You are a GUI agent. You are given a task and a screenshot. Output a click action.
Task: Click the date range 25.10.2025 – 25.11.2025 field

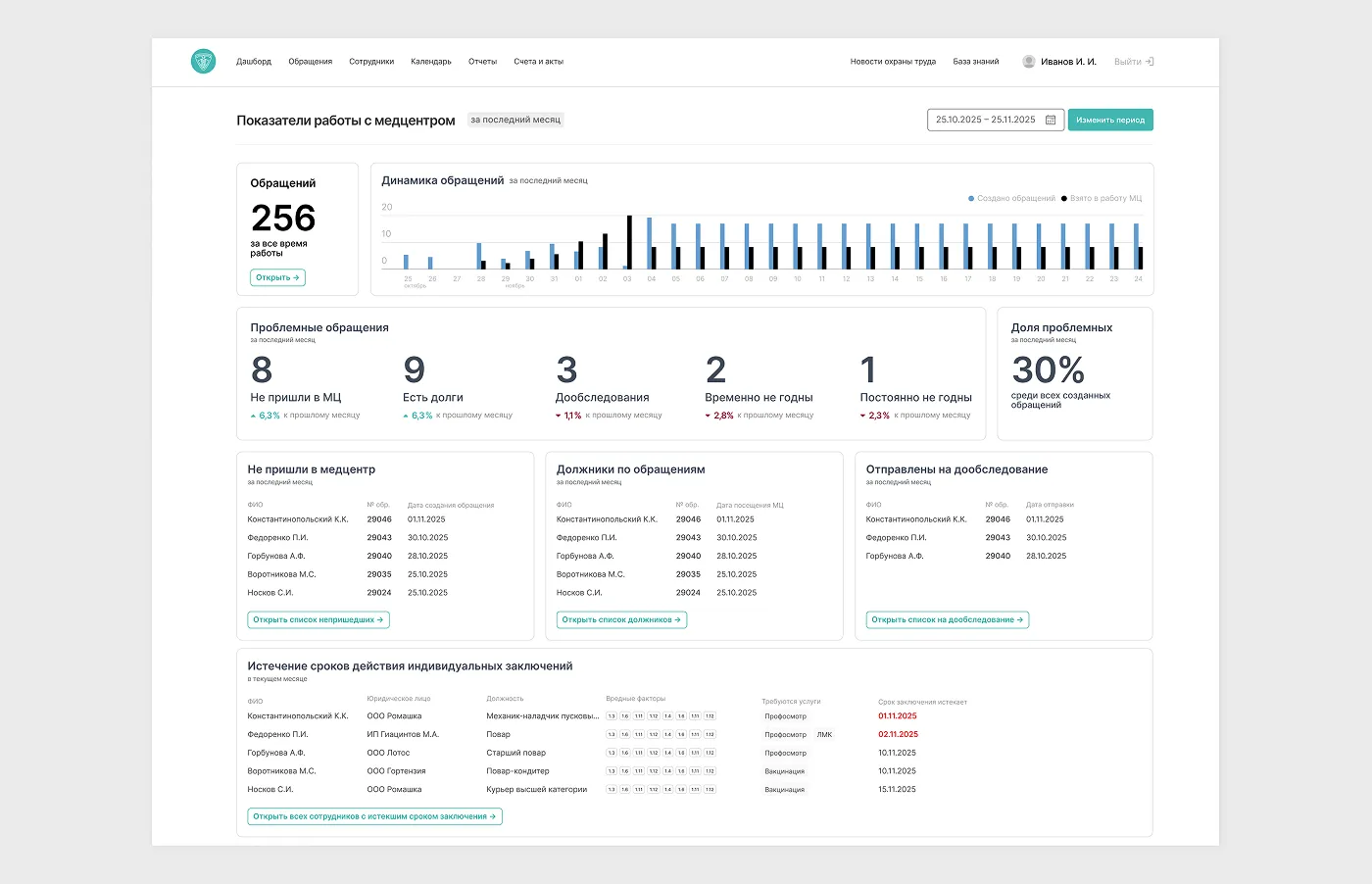coord(985,120)
